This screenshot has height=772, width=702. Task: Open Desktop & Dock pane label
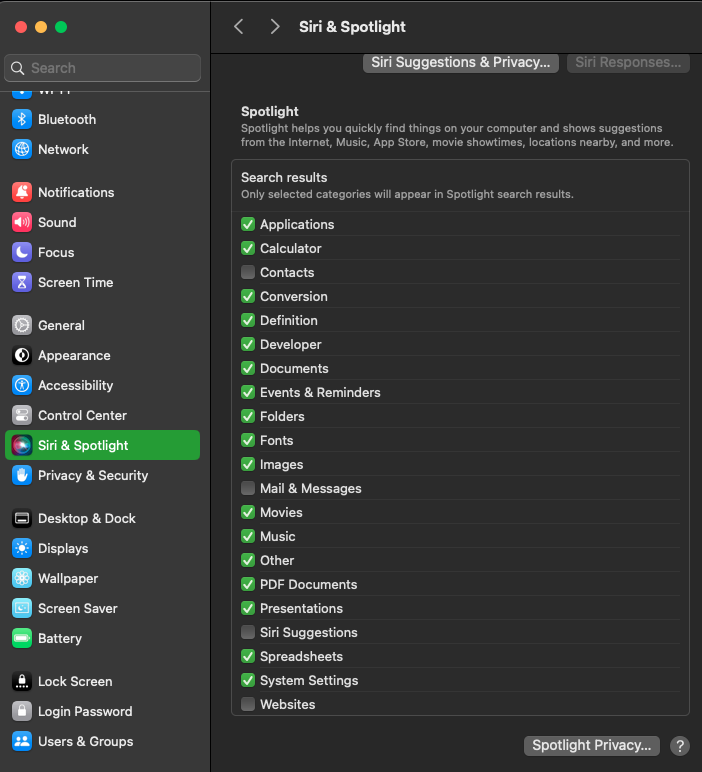click(87, 518)
